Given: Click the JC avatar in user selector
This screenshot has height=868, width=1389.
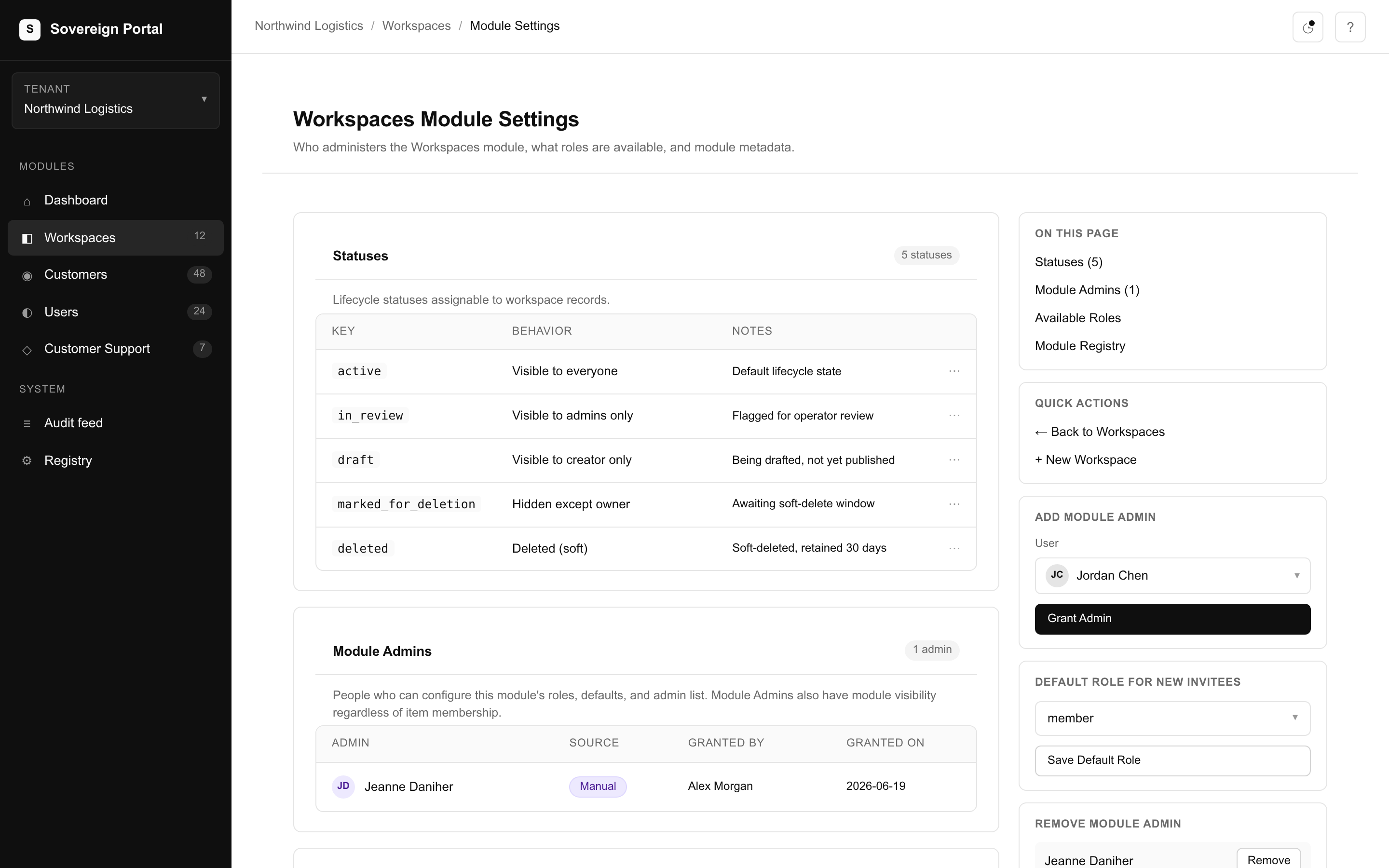Looking at the screenshot, I should click(x=1057, y=575).
